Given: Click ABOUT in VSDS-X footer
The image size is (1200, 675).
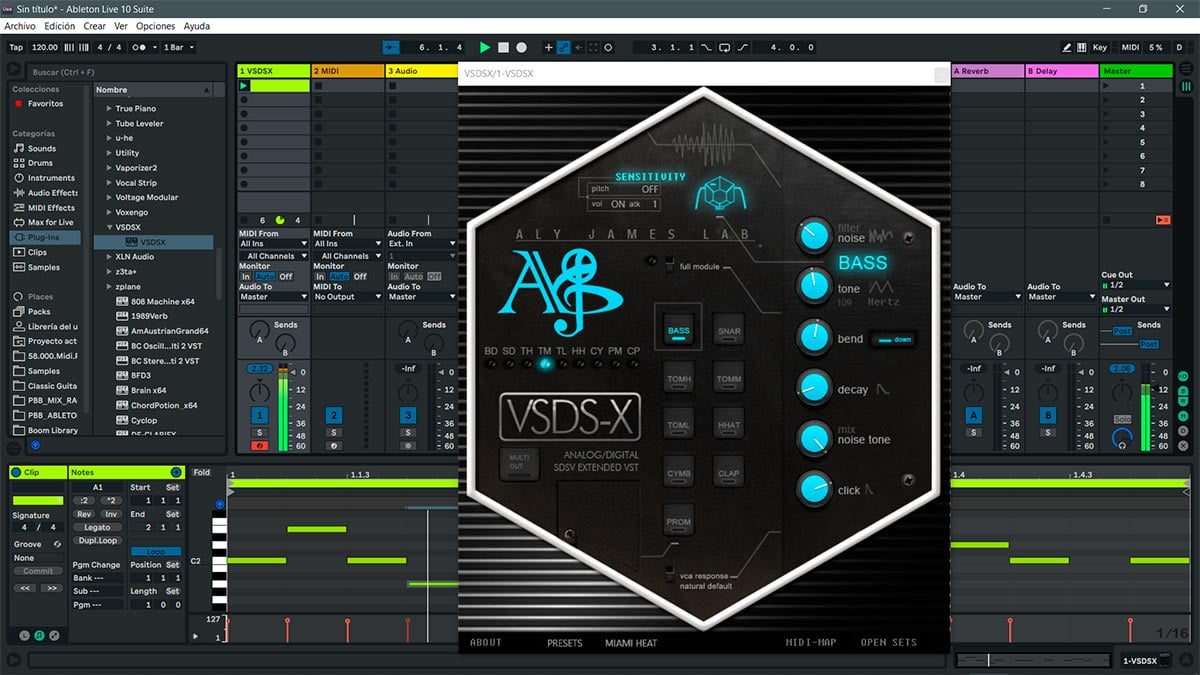Looking at the screenshot, I should tap(486, 643).
